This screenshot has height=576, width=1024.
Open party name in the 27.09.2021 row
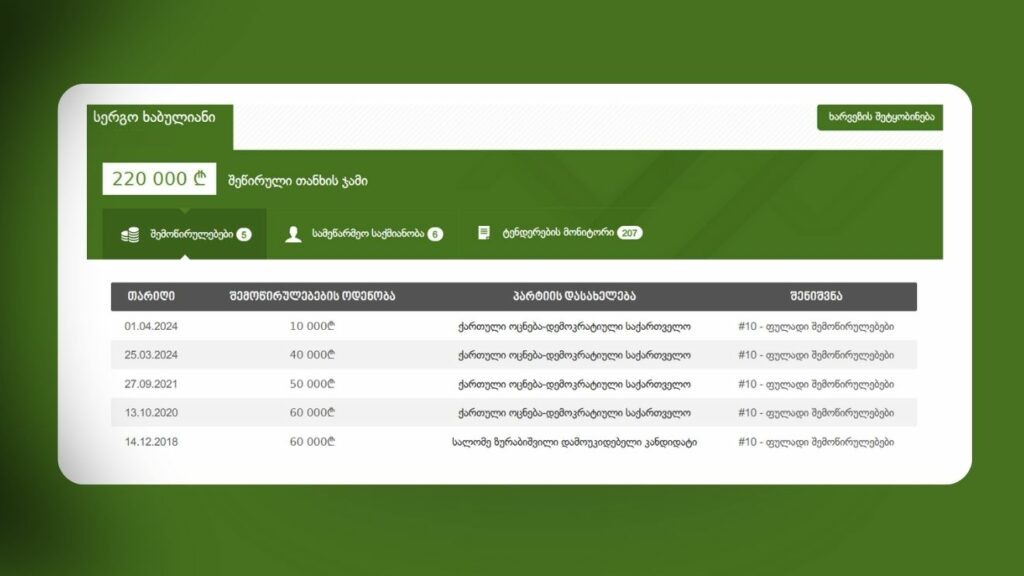pos(573,384)
